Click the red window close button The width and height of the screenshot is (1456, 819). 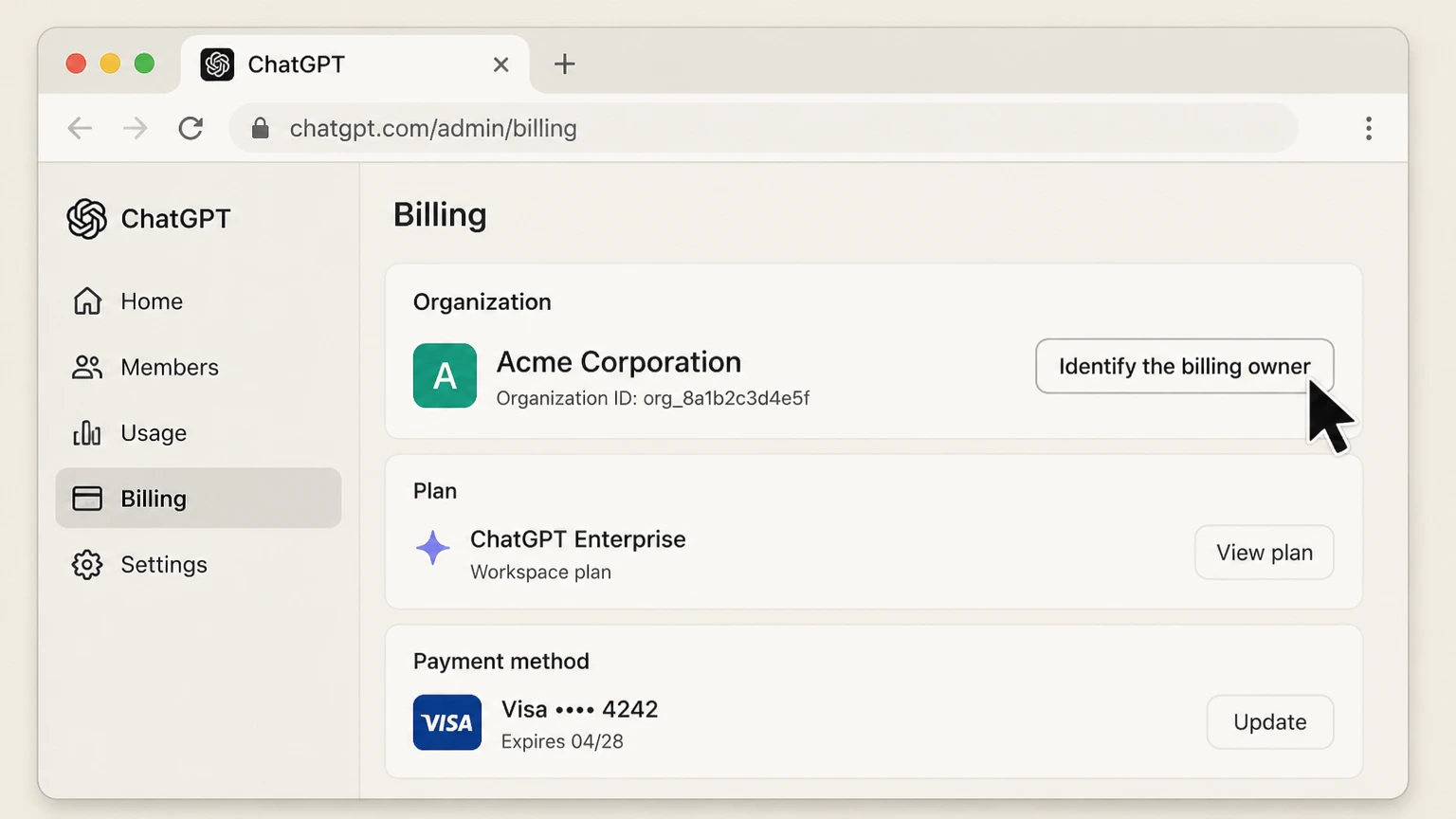pos(76,64)
